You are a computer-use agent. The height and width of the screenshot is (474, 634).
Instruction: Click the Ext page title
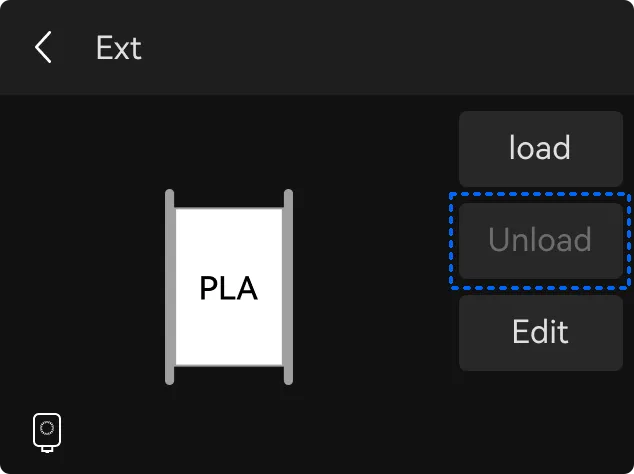point(119,48)
